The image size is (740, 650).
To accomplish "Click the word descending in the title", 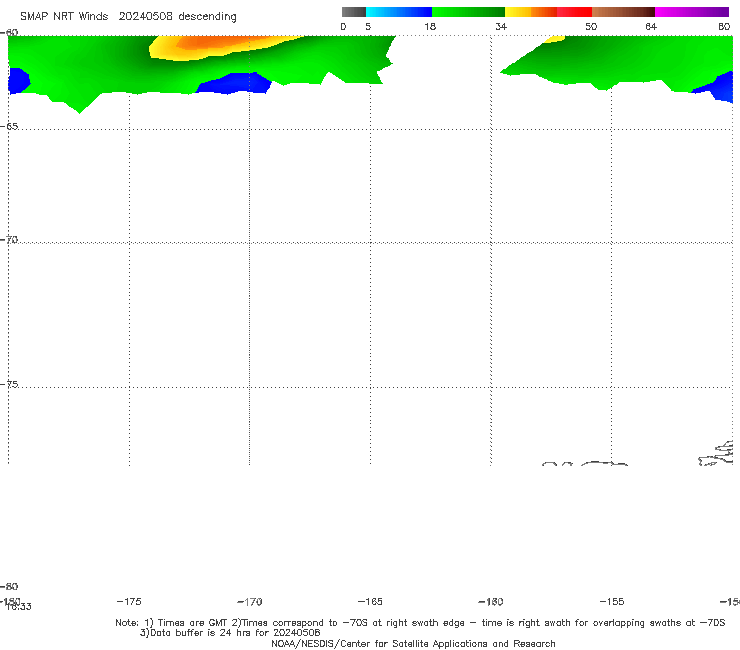I will click(207, 17).
